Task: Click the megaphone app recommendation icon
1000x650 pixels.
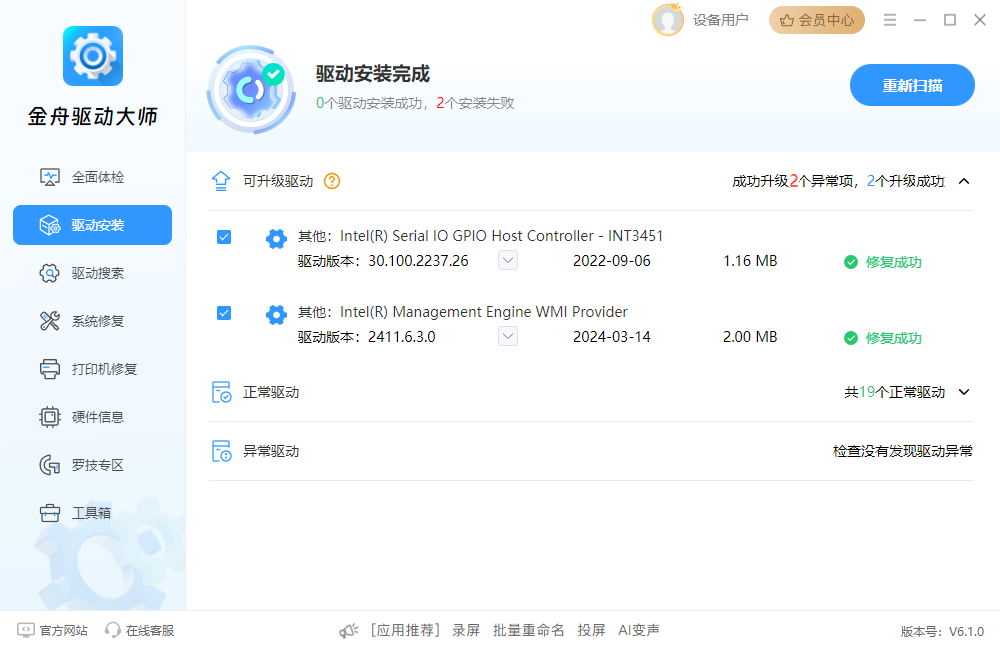Action: 348,631
